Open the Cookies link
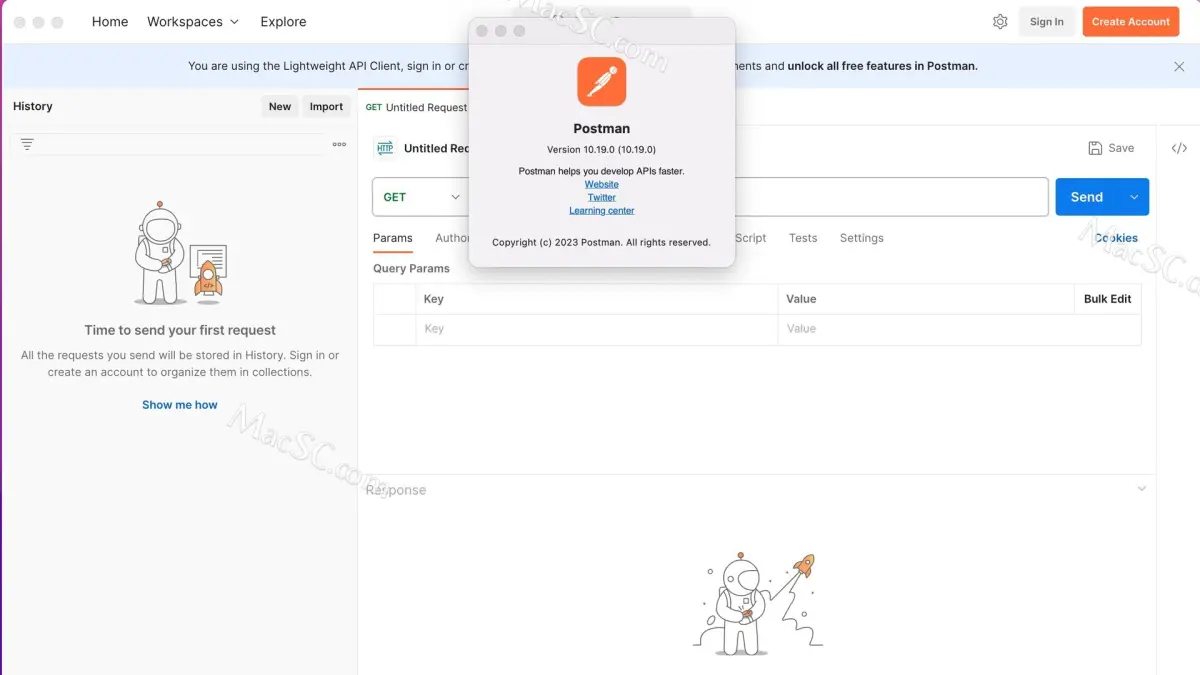Image resolution: width=1200 pixels, height=675 pixels. tap(1116, 238)
